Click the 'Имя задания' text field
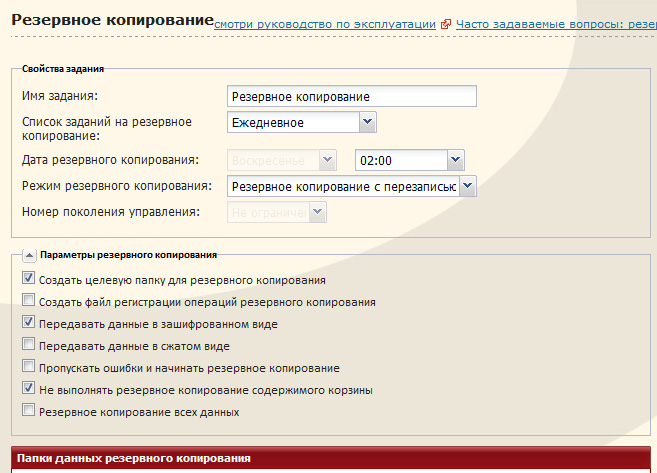This screenshot has height=473, width=657. click(352, 96)
